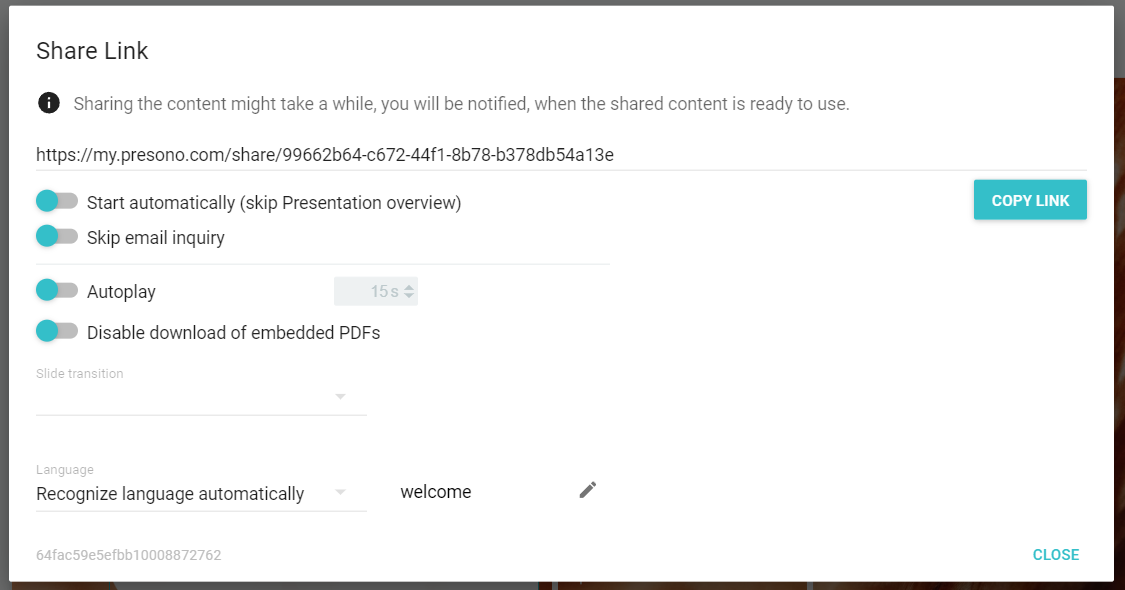This screenshot has width=1125, height=590.
Task: Close the Share Link dialog
Action: 1055,555
